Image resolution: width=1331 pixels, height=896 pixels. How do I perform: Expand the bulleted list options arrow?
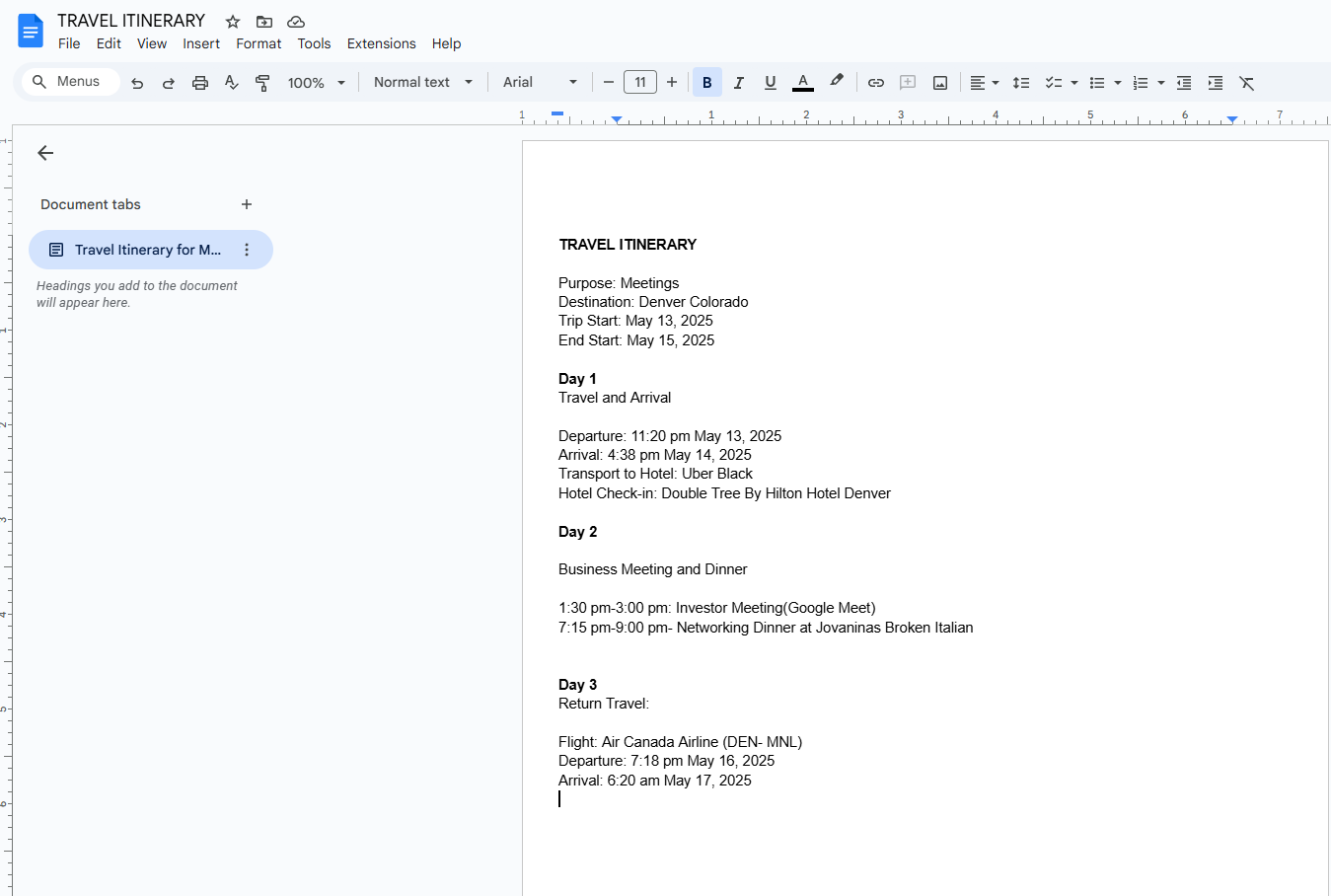(1118, 83)
